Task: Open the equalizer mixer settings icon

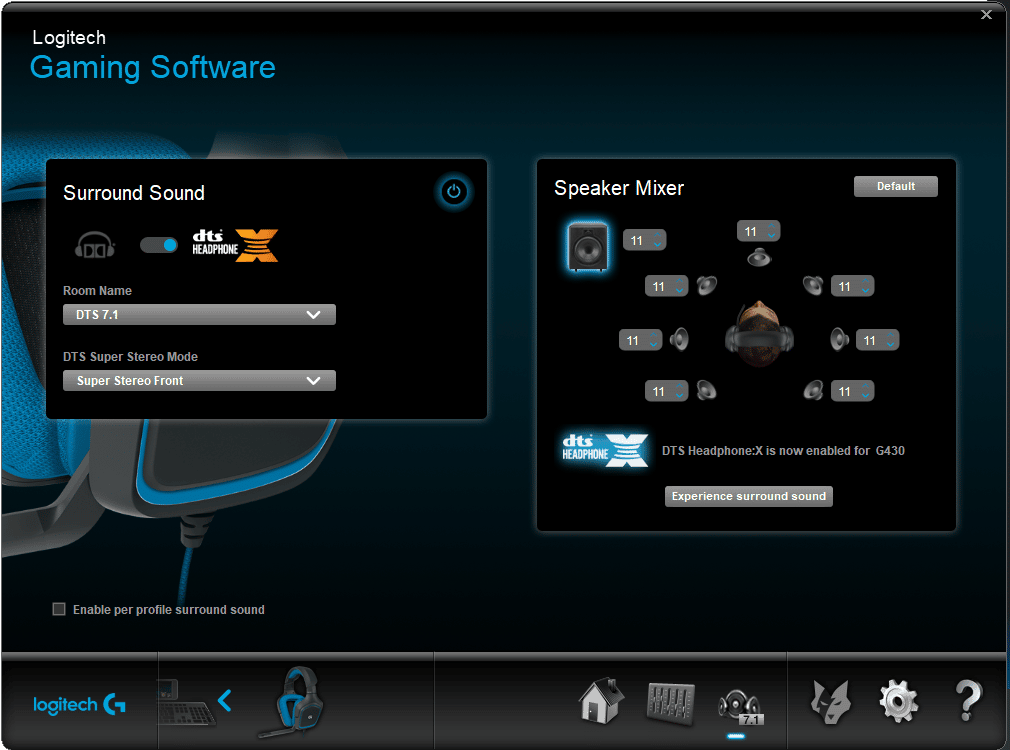Action: (671, 704)
